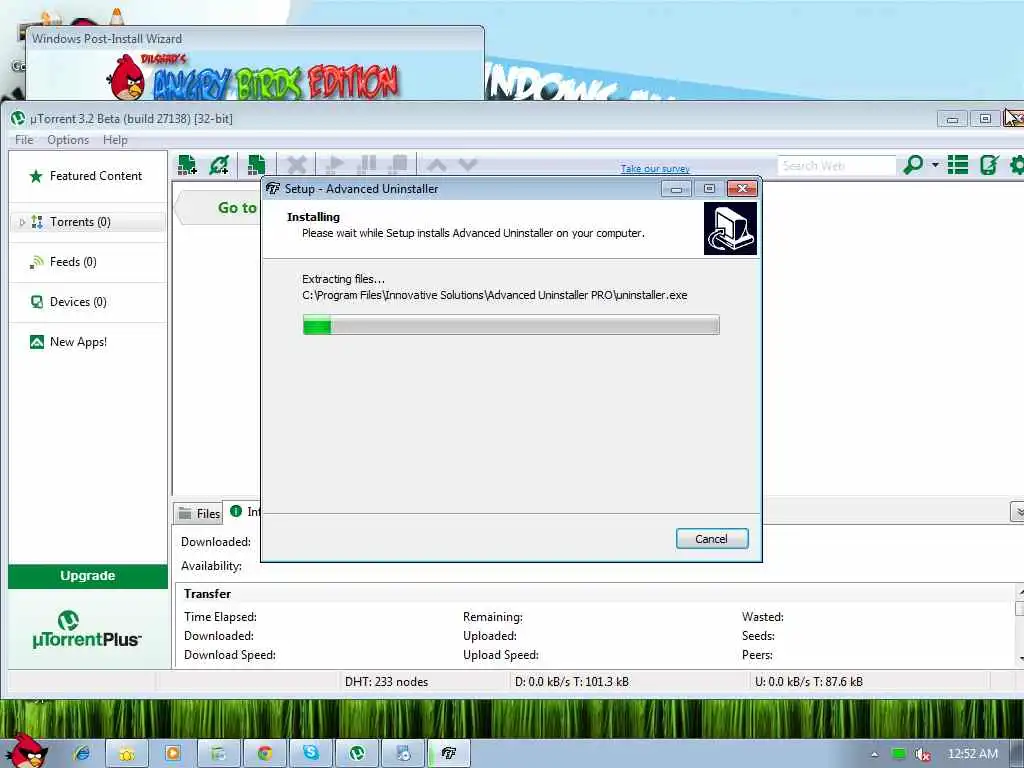Viewport: 1024px width, 768px height.
Task: Open the Help menu in uTorrent
Action: point(115,140)
